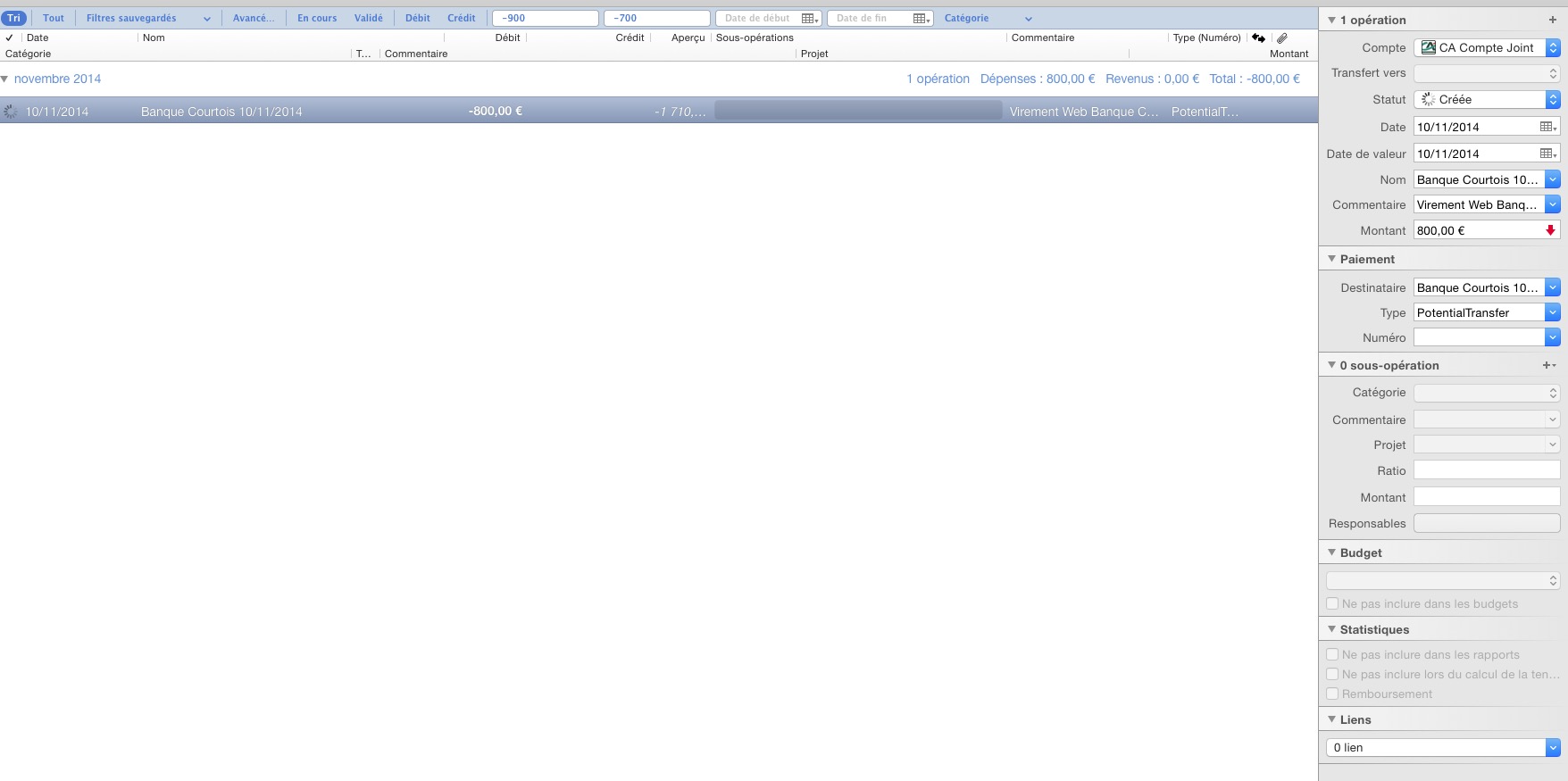
Task: Open the calendar icon in the Date field
Action: (1548, 127)
